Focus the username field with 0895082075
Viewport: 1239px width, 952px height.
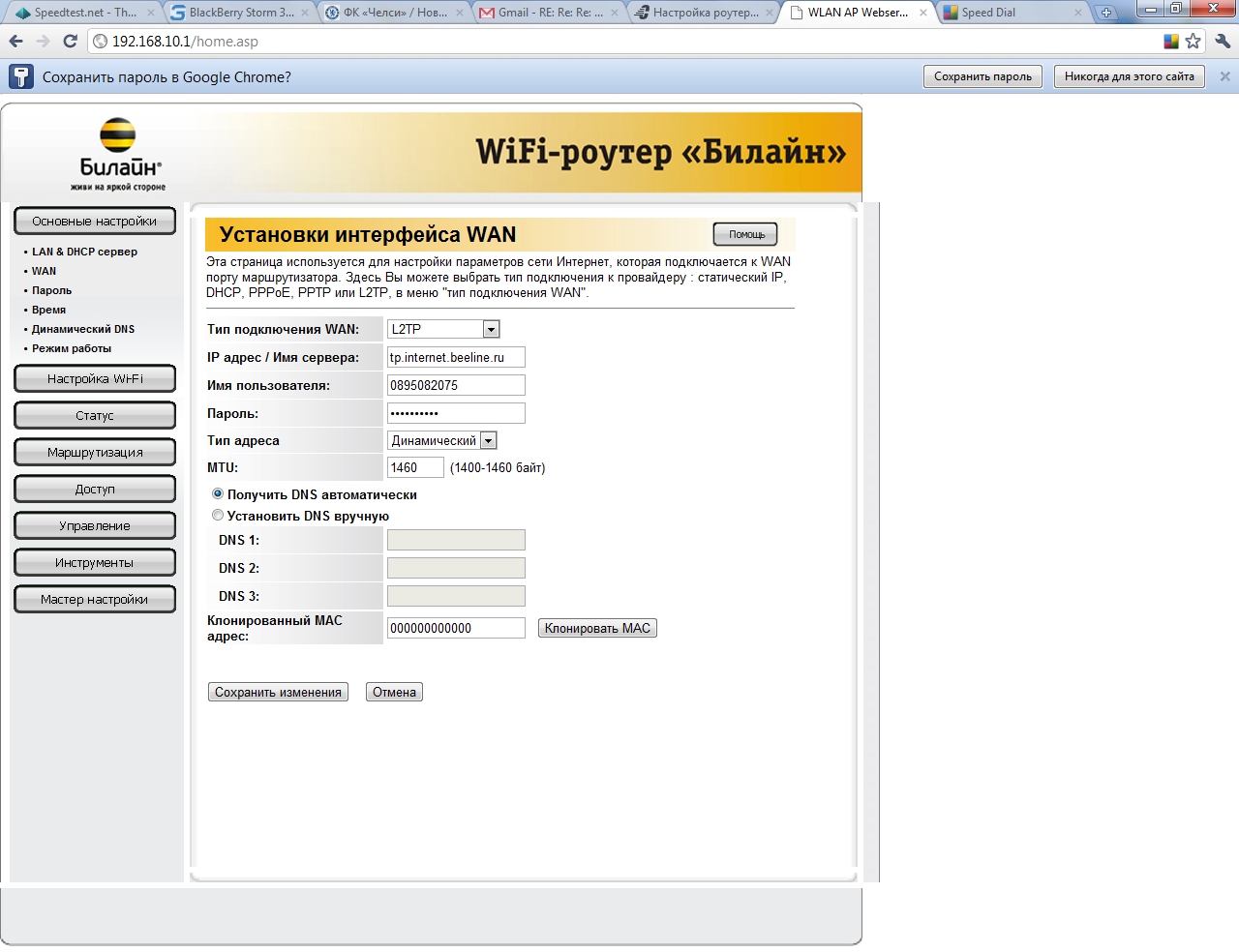tap(456, 385)
